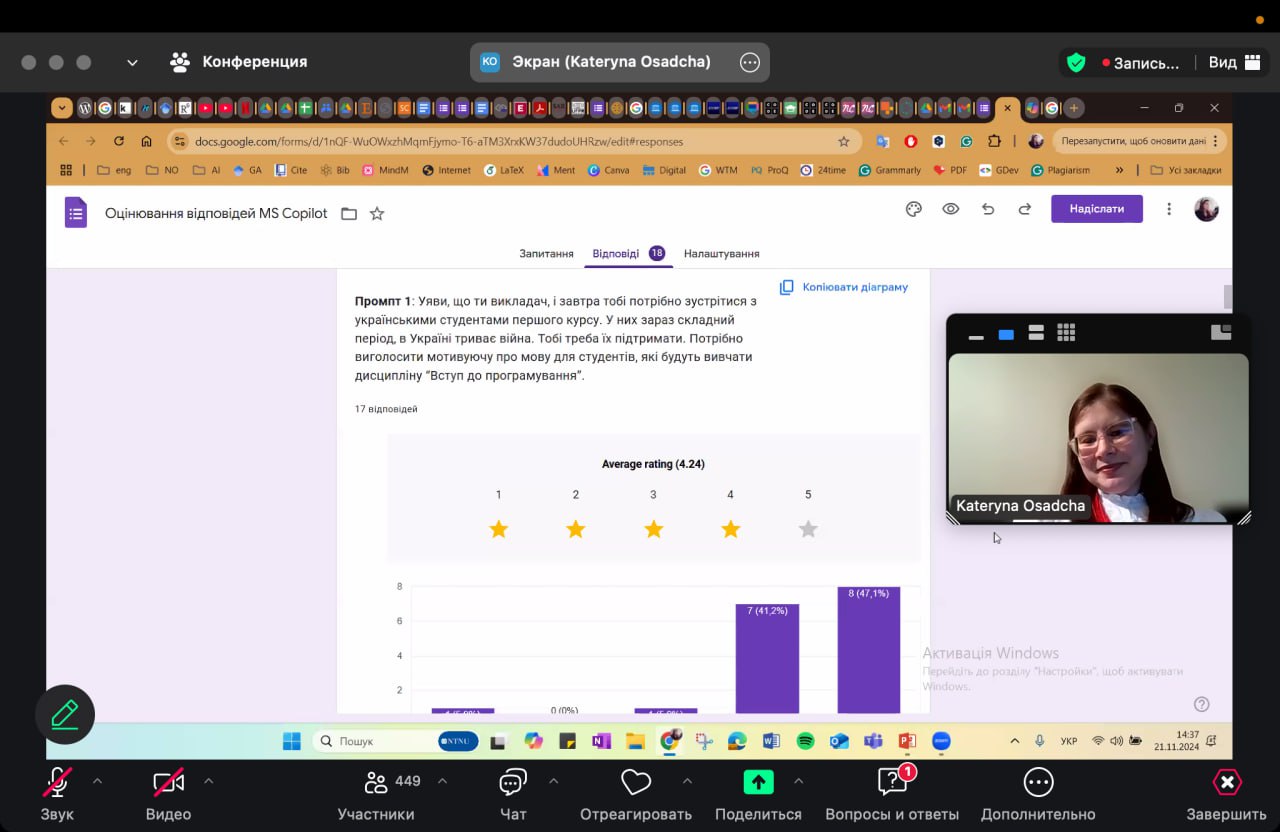Switch to the Налаштування tab
The width and height of the screenshot is (1280, 832).
click(721, 254)
